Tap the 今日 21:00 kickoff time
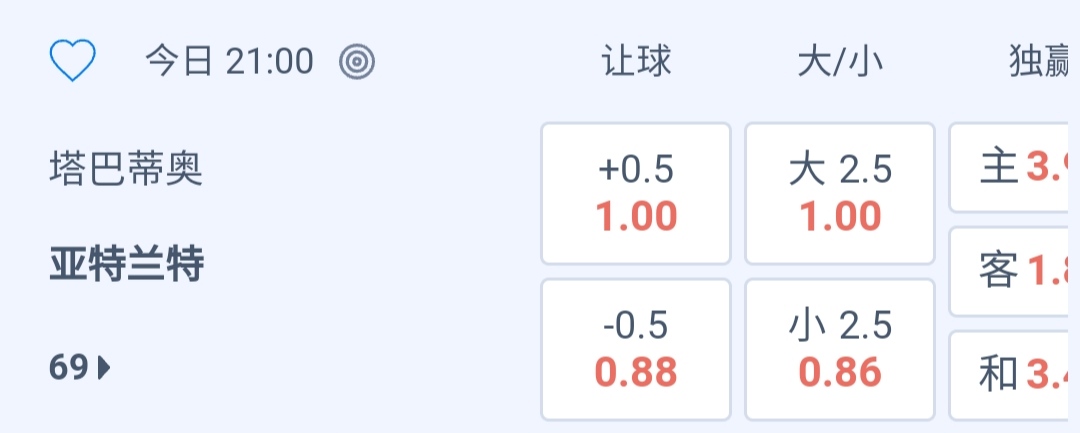The height and width of the screenshot is (433, 1080). [229, 62]
